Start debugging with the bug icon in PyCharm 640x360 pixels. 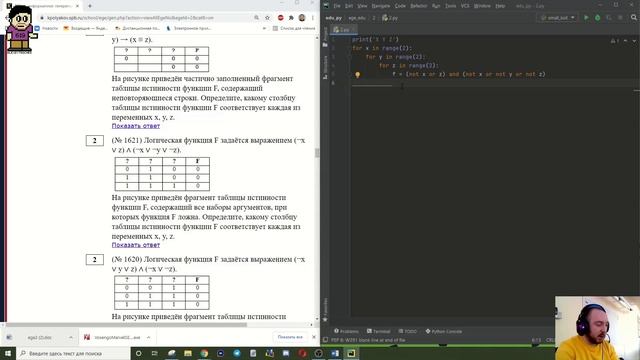[598, 18]
